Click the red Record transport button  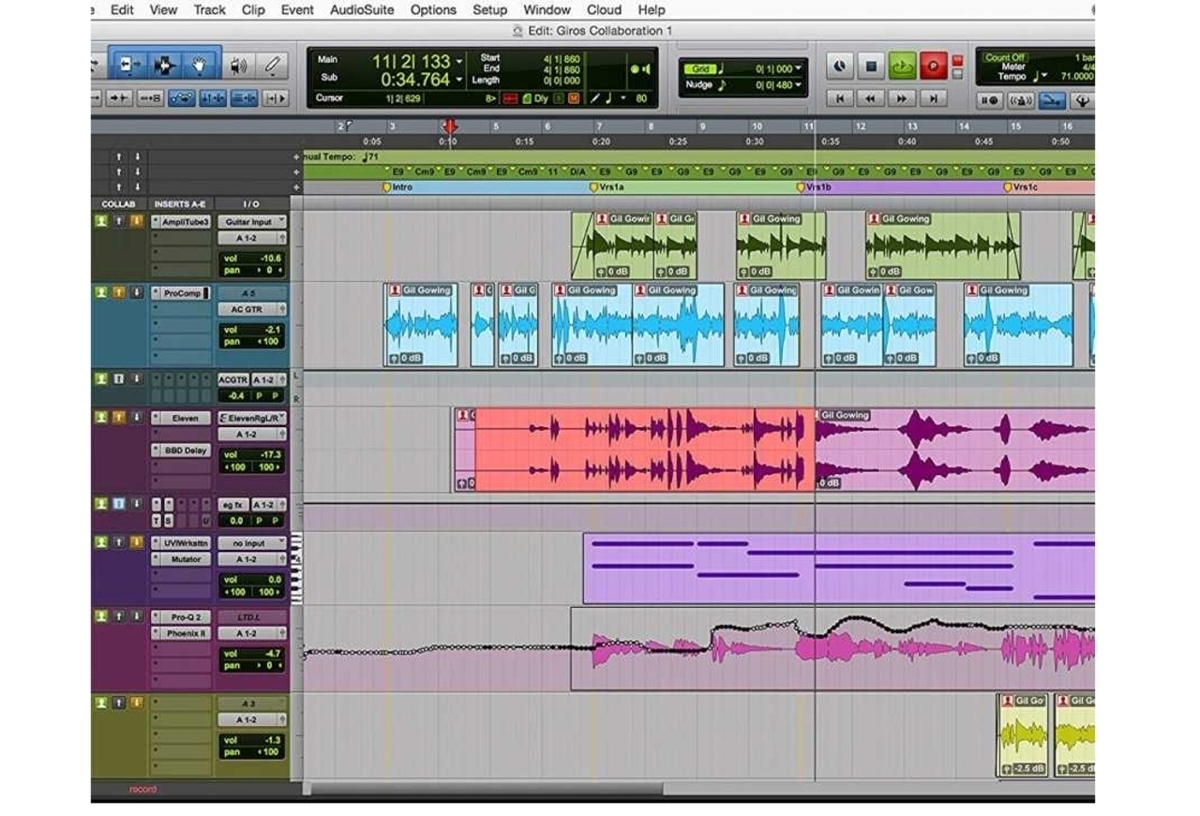(x=932, y=66)
